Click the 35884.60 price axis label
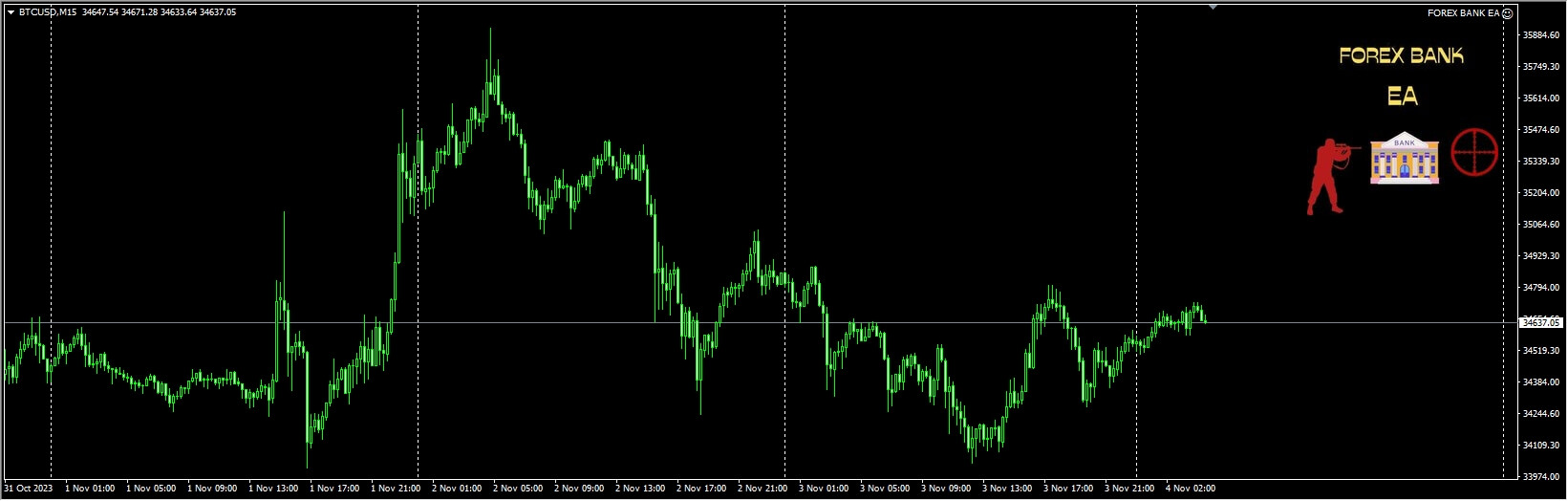This screenshot has width=1568, height=501. (1540, 35)
